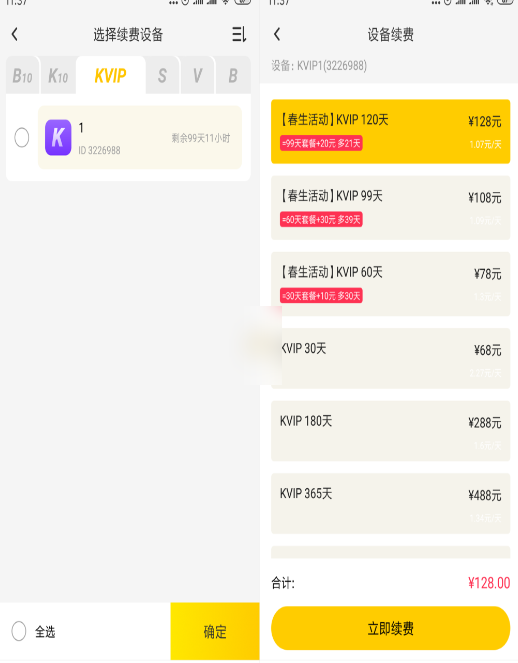Select the KVIP tab
Viewport: 518px width, 663px height.
click(110, 76)
